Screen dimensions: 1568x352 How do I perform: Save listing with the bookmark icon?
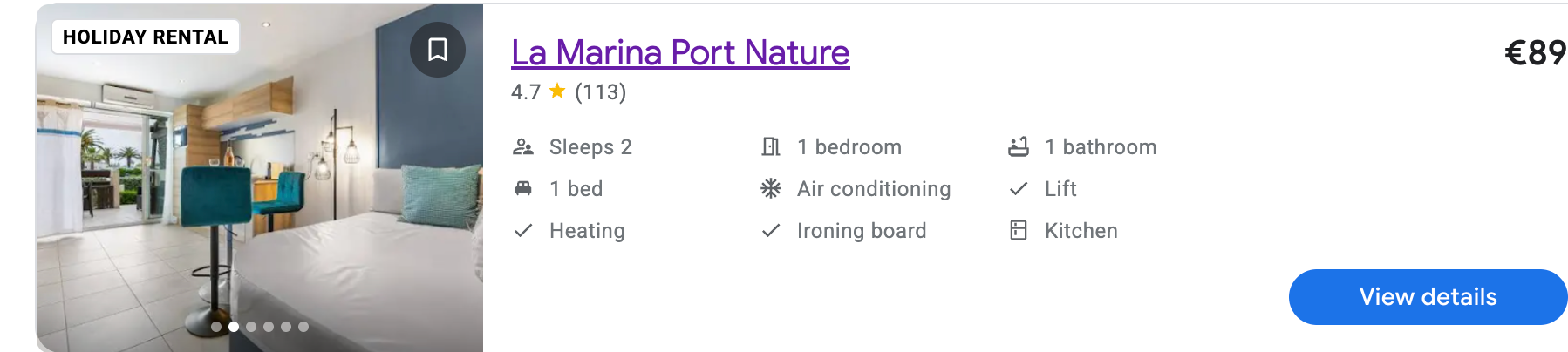(438, 50)
